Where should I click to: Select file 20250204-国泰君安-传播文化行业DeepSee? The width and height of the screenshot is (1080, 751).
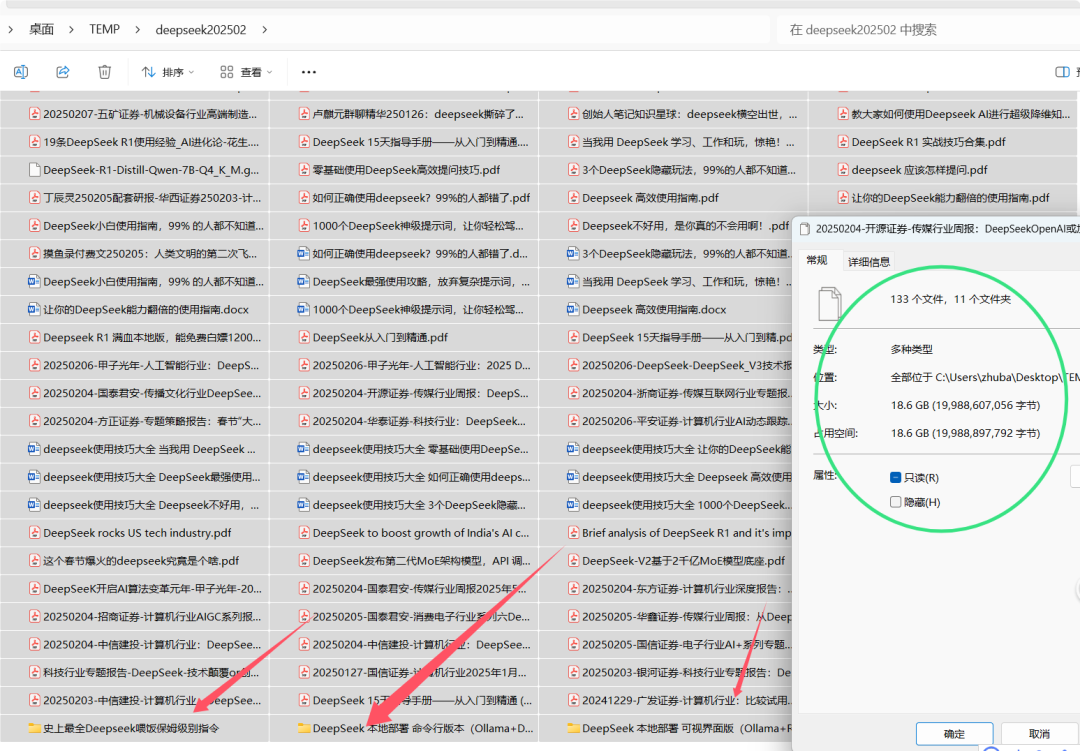[145, 393]
